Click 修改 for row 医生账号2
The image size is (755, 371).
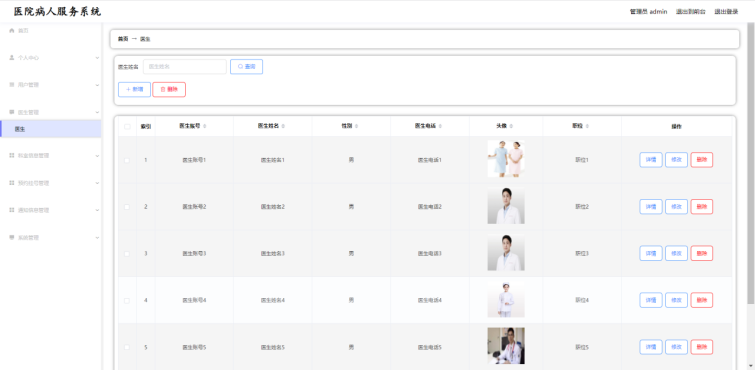(677, 207)
